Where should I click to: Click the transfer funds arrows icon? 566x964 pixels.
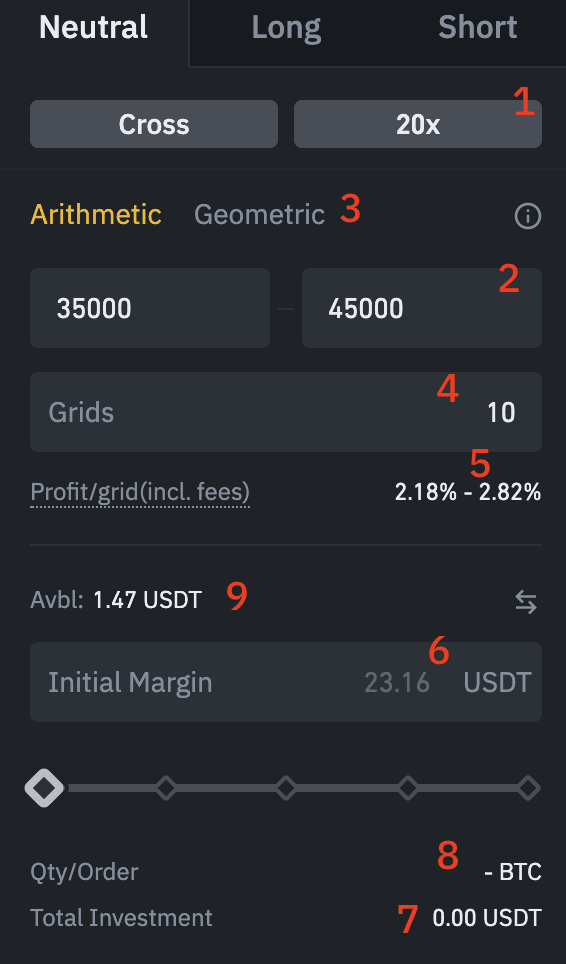(526, 602)
